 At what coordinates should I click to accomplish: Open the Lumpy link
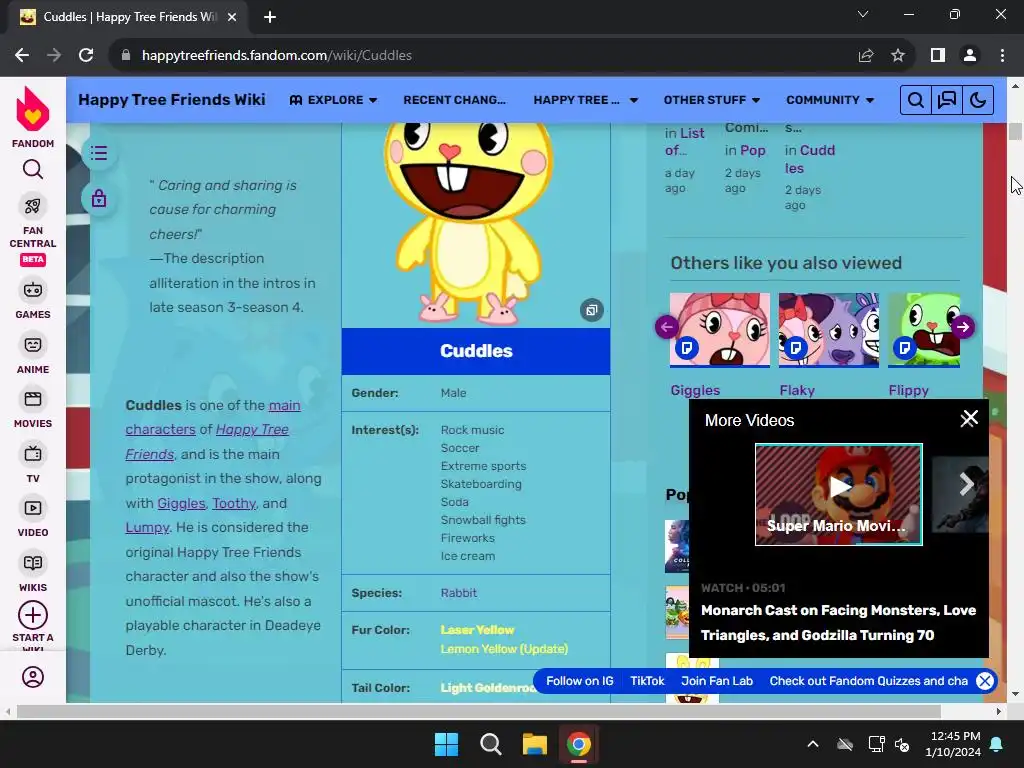coord(147,528)
